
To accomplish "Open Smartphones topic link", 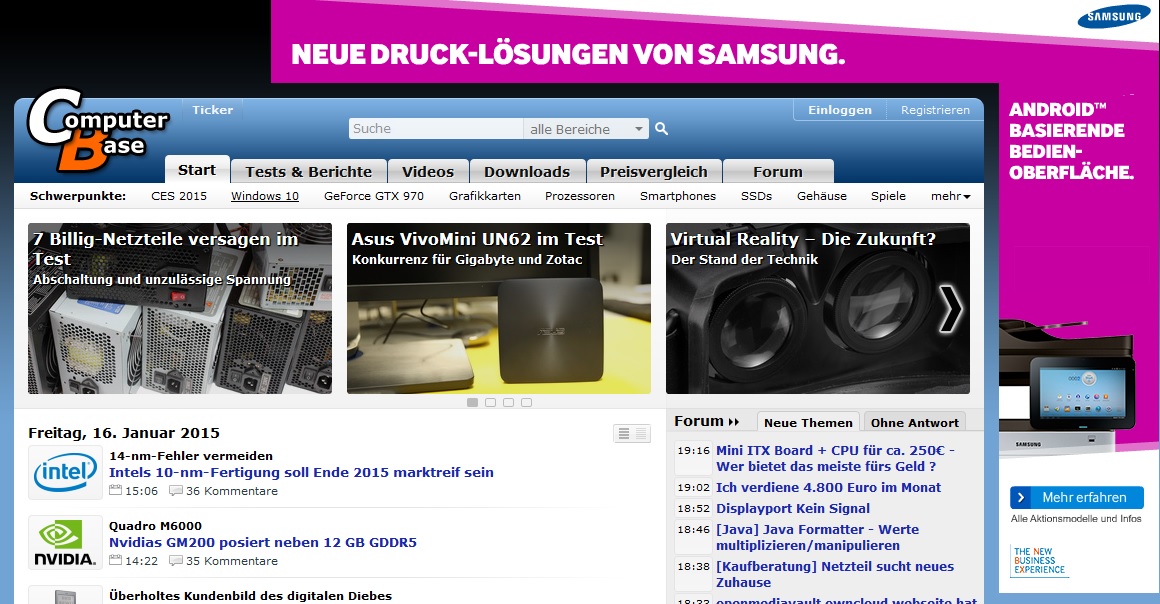I will 678,196.
